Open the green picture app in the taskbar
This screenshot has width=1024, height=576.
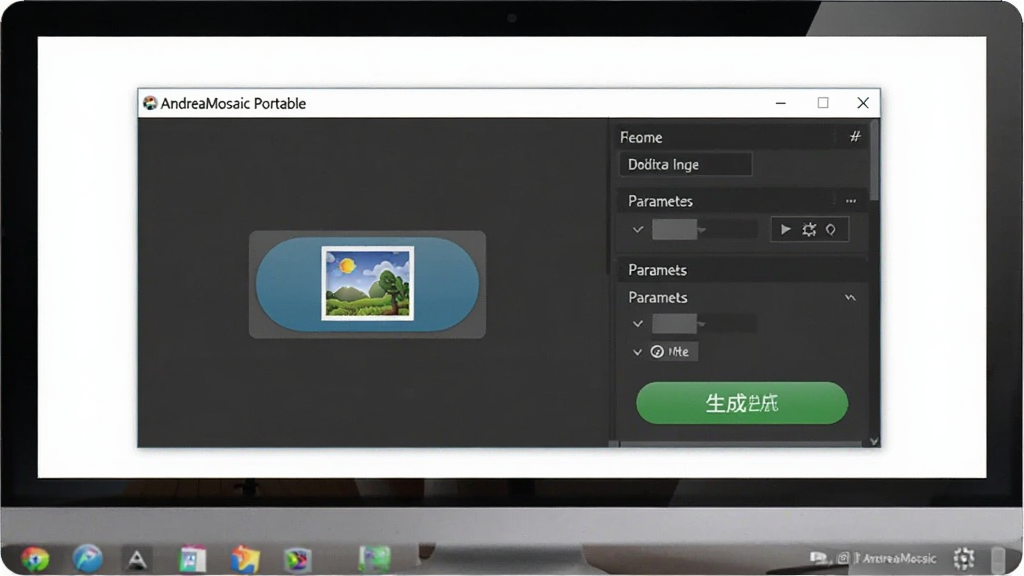tap(375, 559)
